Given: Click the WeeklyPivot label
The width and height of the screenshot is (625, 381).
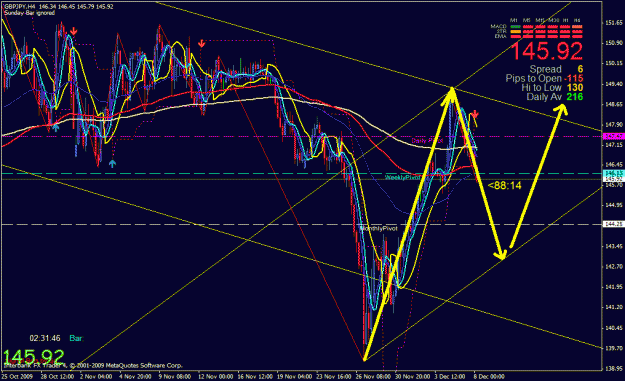Looking at the screenshot, I should point(403,177).
